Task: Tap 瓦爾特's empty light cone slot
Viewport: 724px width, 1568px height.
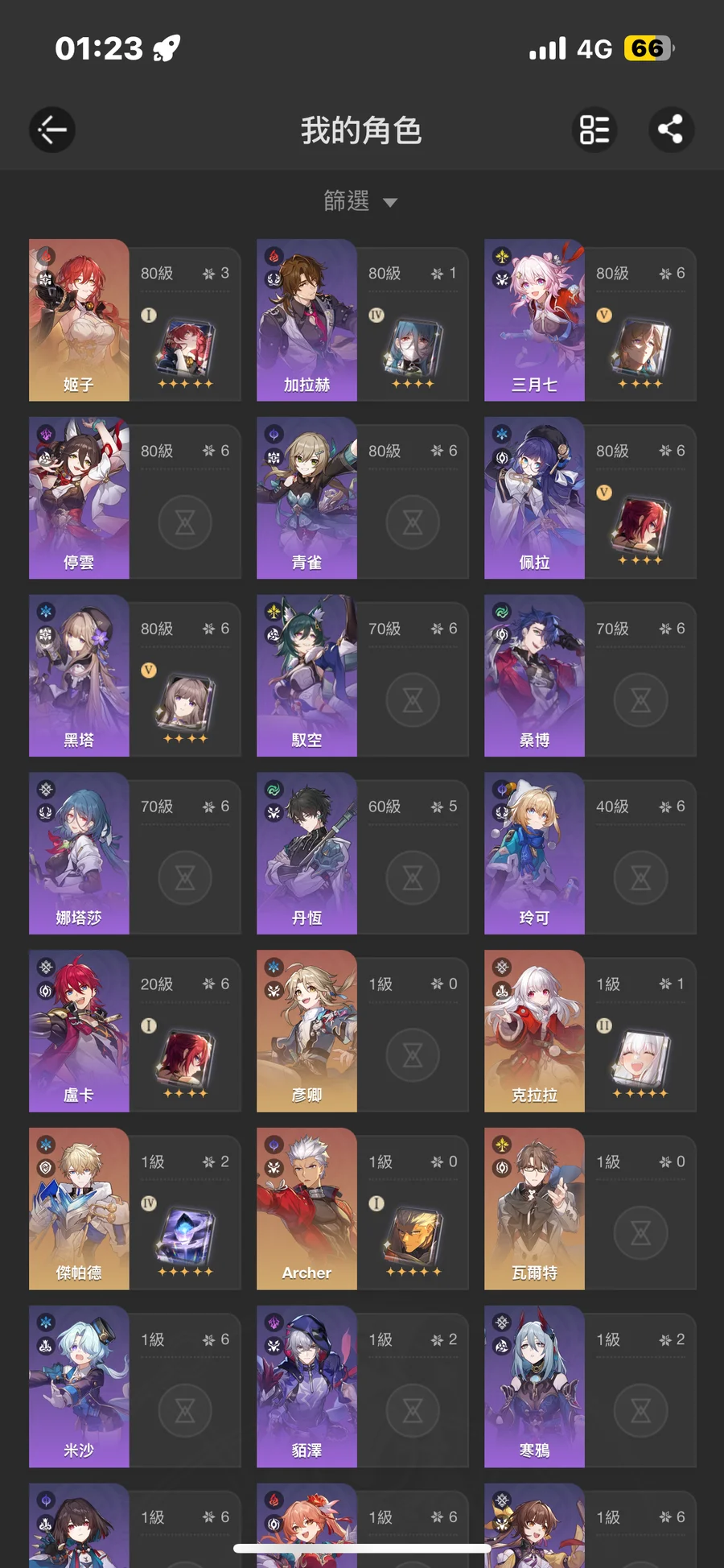Action: (x=641, y=1232)
